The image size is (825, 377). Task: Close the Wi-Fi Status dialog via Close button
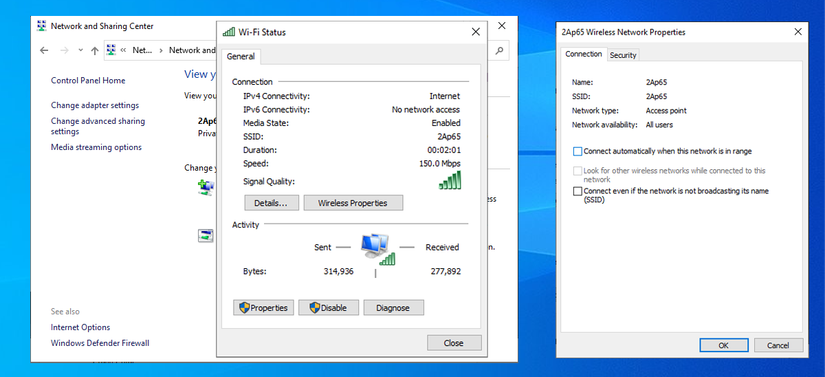point(454,343)
